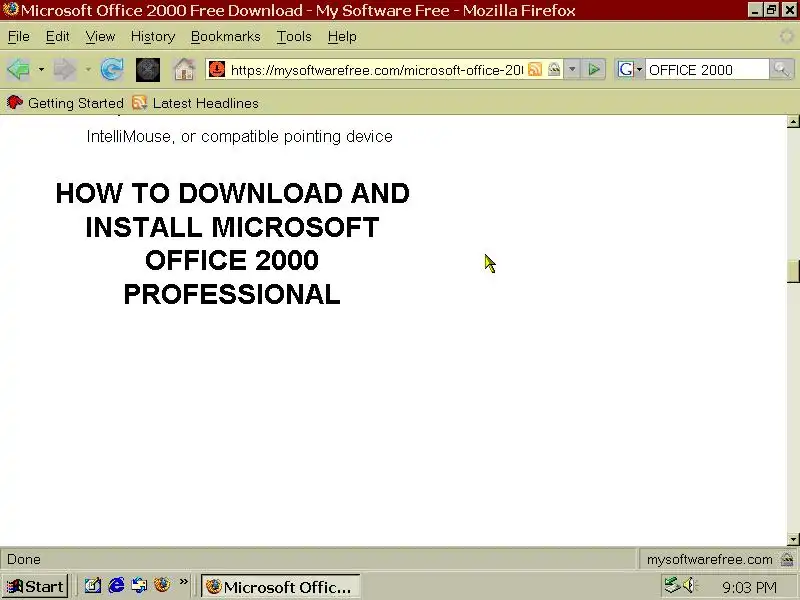
Task: Click the IntelliMouse pointing device text line
Action: (x=239, y=137)
